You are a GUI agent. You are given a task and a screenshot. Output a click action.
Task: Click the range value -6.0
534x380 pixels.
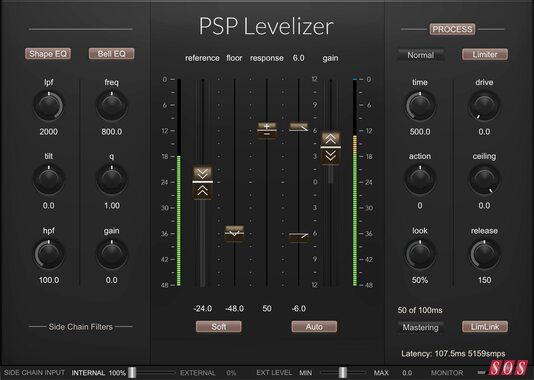(x=299, y=308)
